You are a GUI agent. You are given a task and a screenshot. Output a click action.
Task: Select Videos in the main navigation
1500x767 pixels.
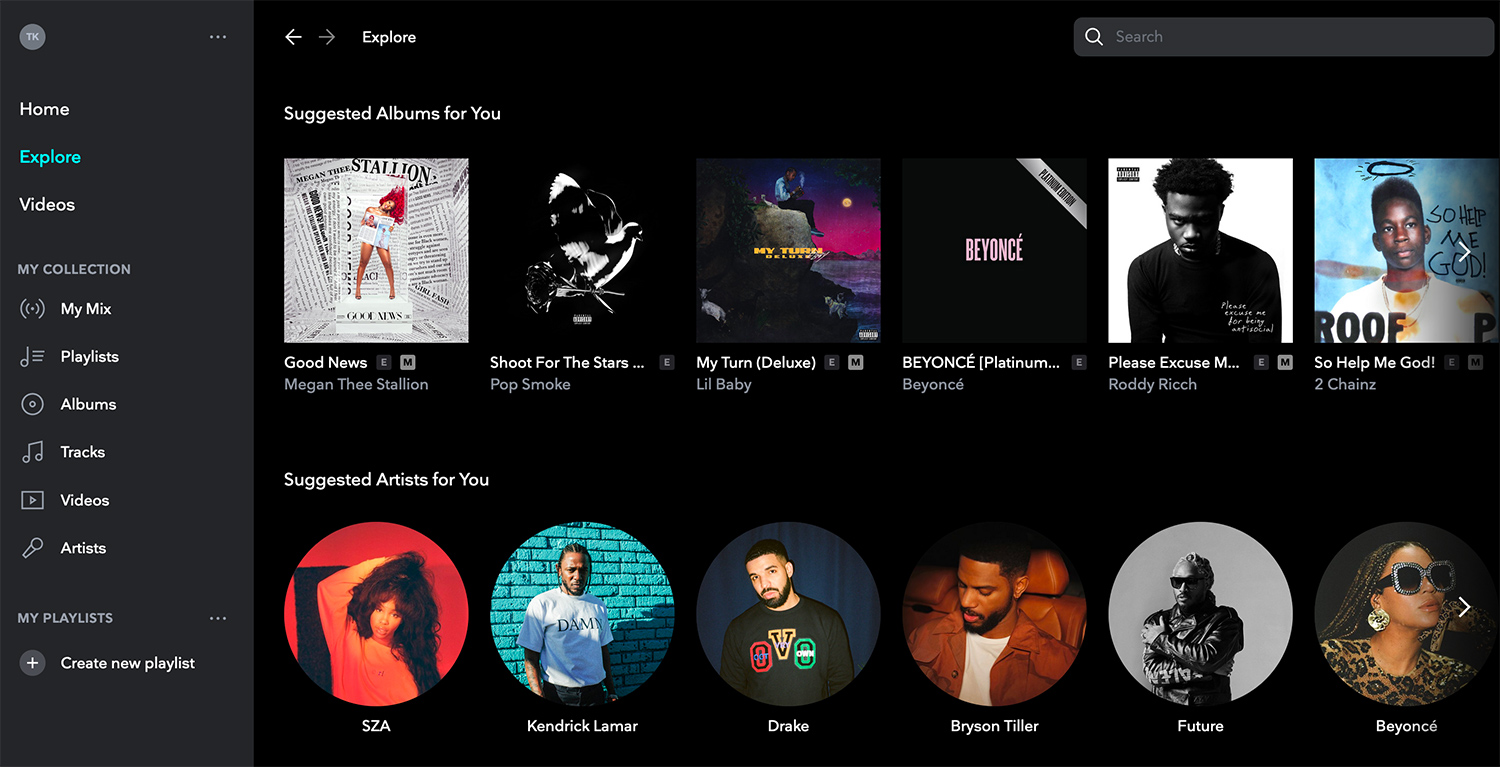tap(47, 204)
